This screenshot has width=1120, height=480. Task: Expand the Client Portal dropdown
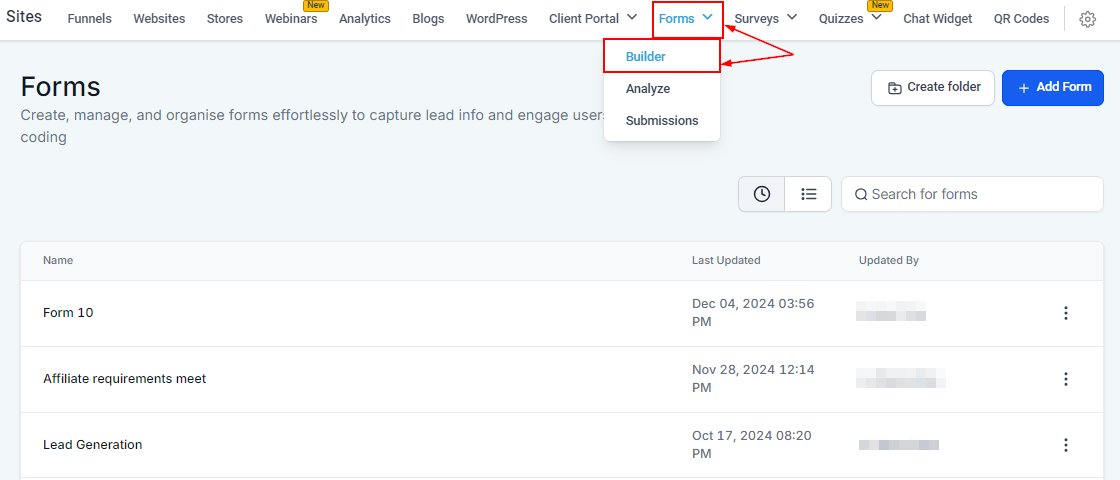coord(632,17)
